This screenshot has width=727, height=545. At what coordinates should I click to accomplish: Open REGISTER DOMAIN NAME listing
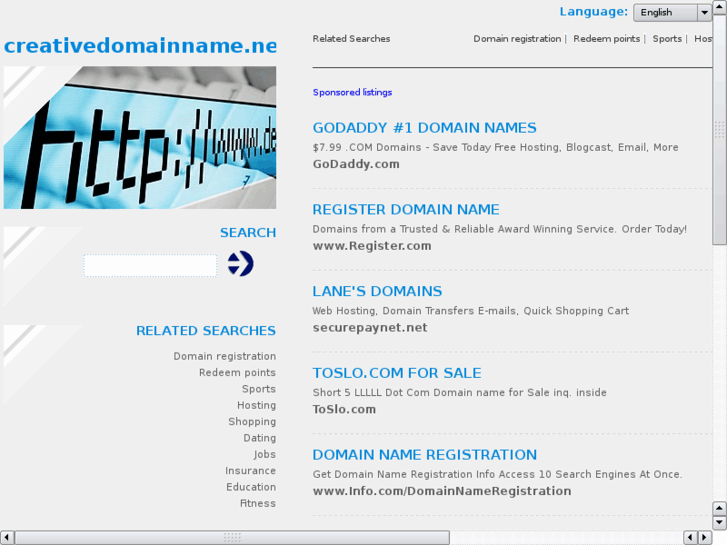[x=406, y=210]
